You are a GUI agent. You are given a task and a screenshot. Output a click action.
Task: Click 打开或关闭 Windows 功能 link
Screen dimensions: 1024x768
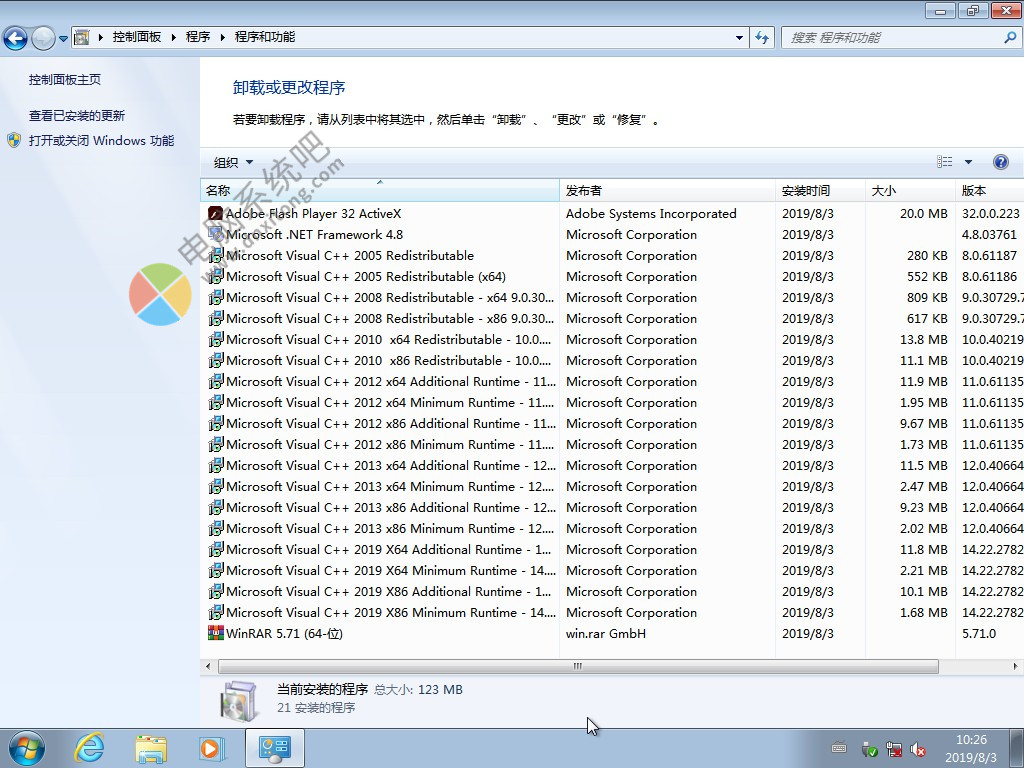(101, 141)
